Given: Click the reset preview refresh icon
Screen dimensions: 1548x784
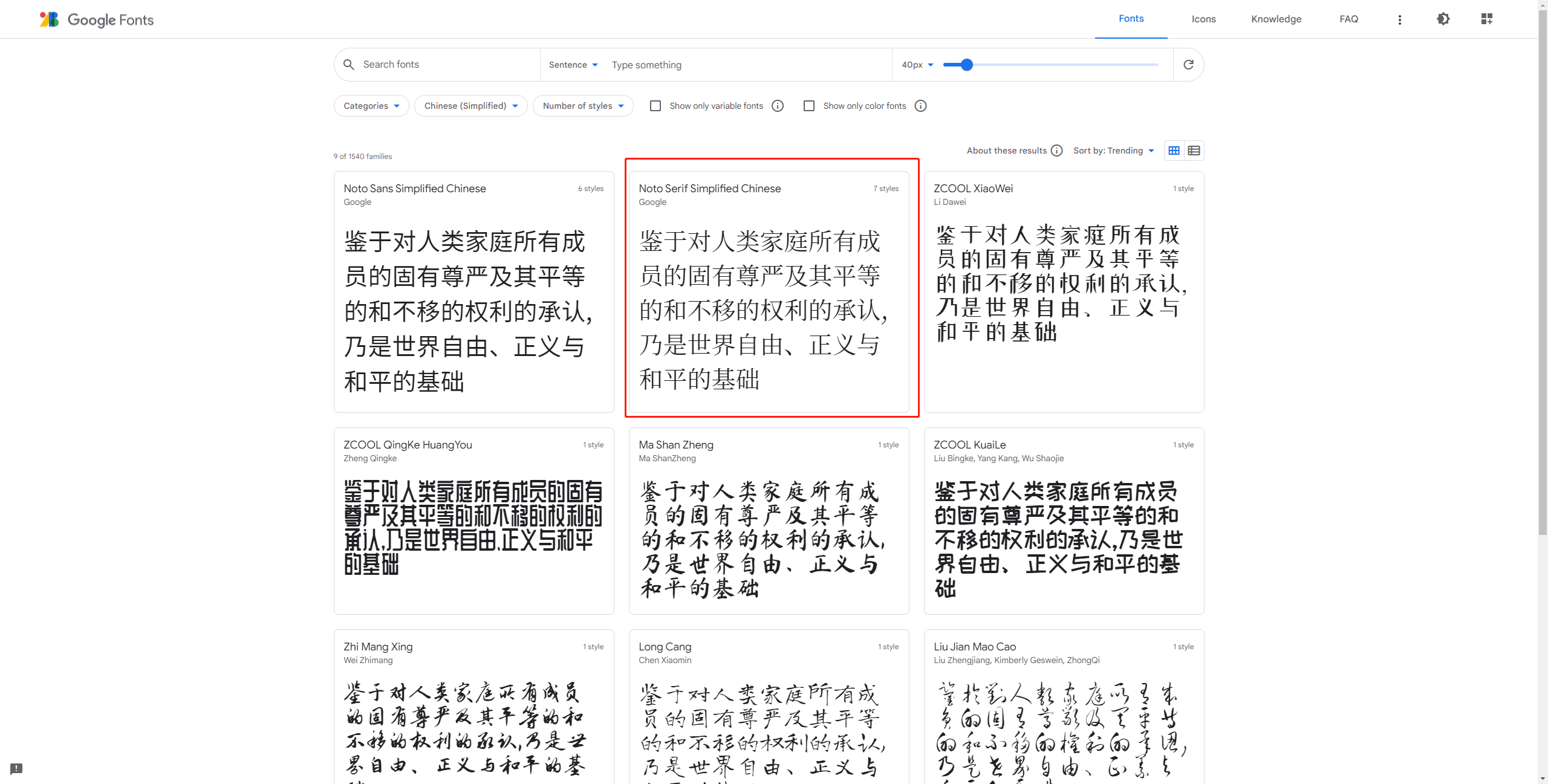Looking at the screenshot, I should (x=1188, y=65).
